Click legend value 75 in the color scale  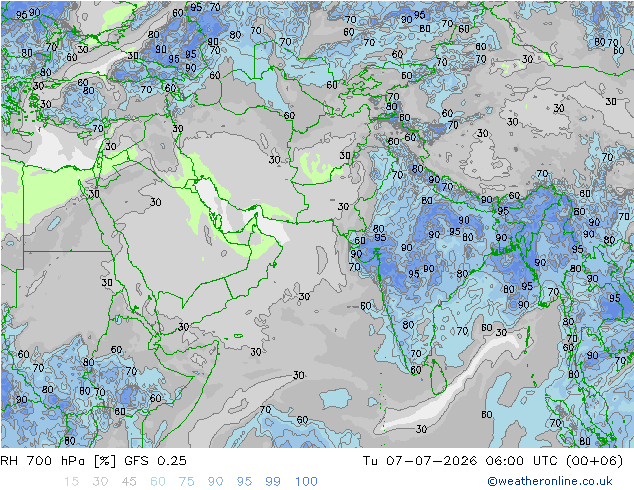[x=186, y=482]
